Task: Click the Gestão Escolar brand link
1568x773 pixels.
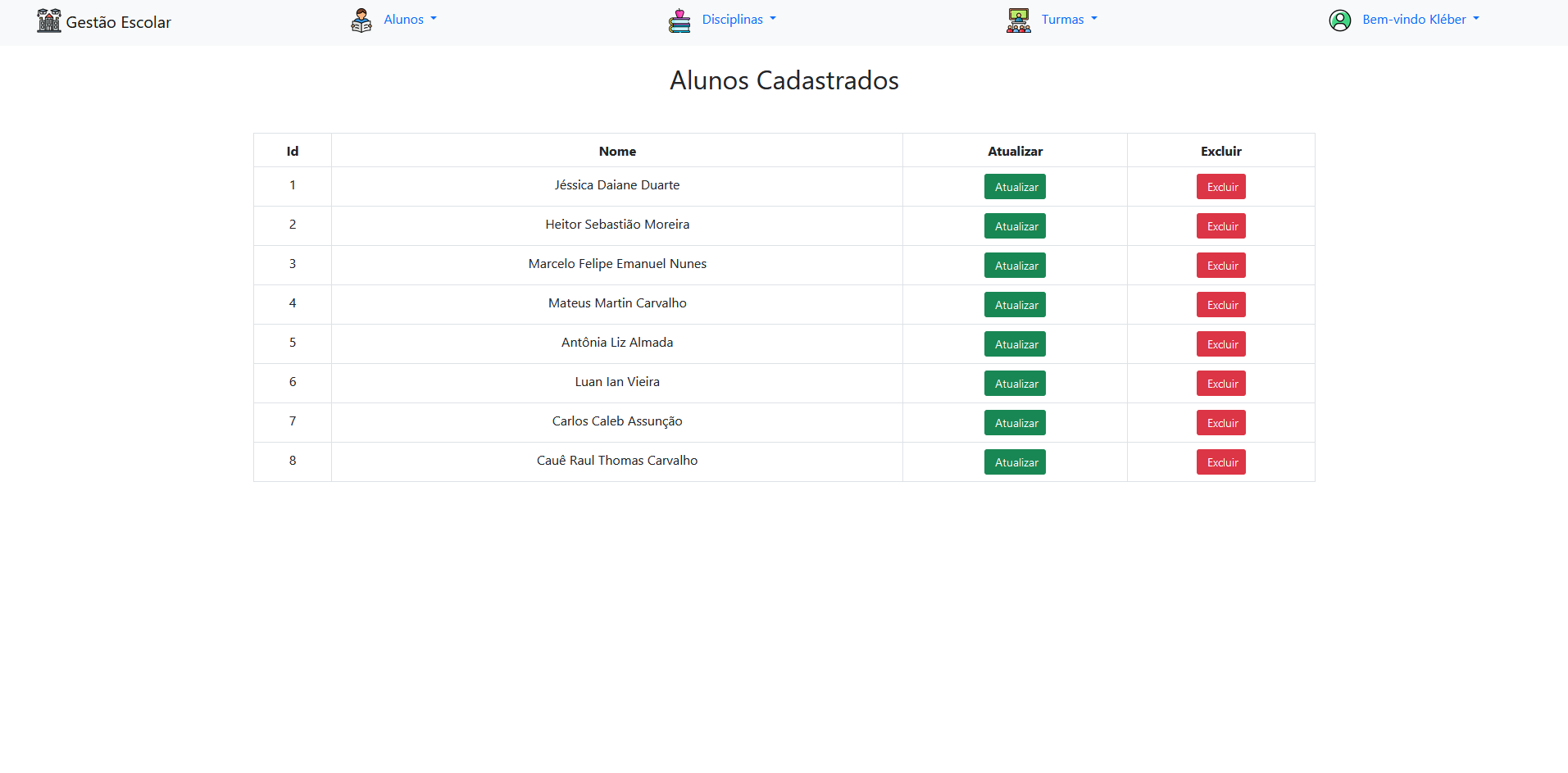Action: [x=118, y=22]
